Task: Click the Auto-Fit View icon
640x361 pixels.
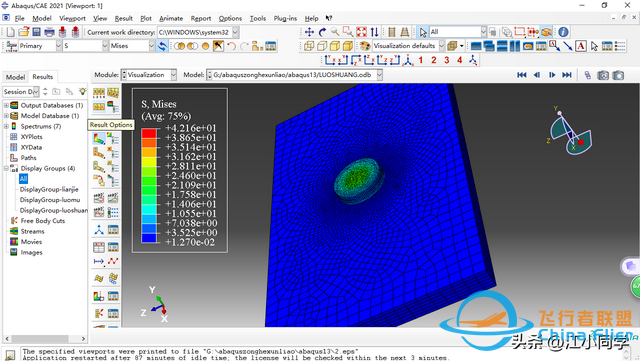Action: (362, 32)
